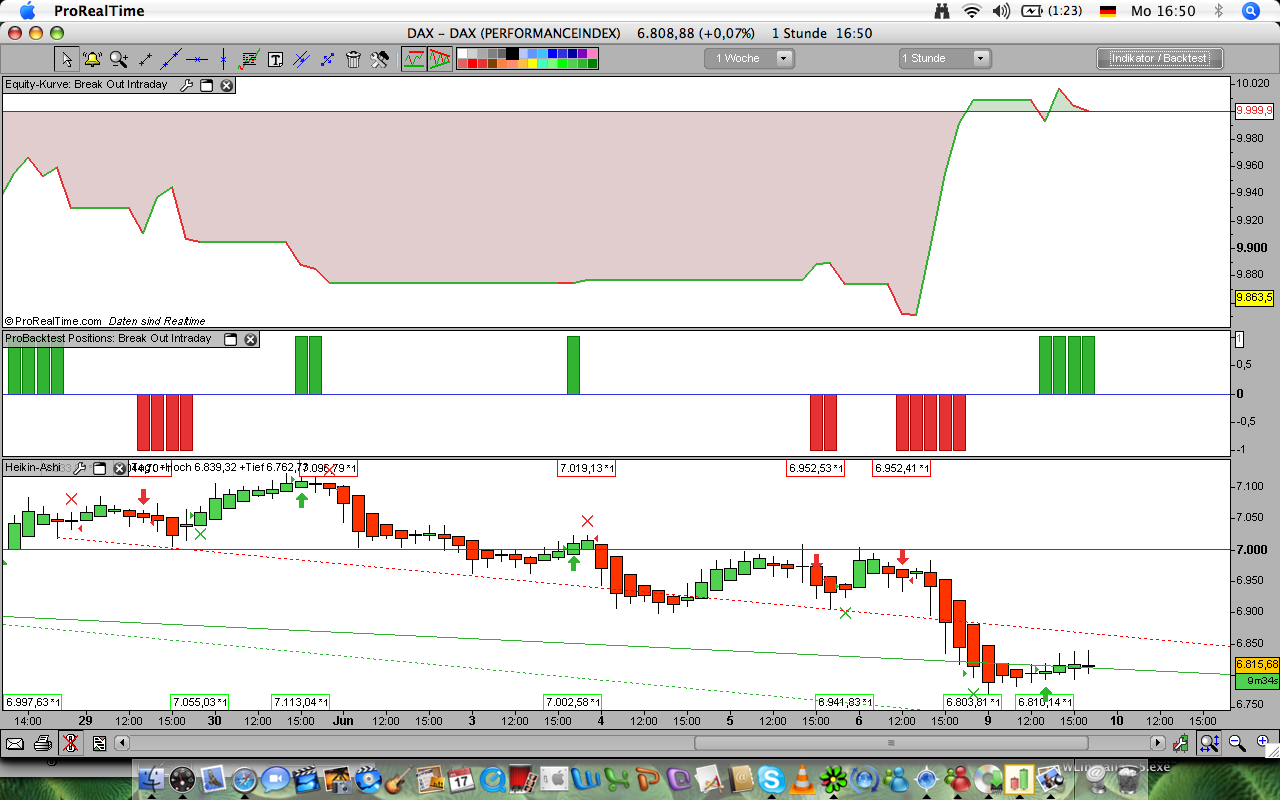Toggle the red crossed-out icon below chart

[x=70, y=743]
